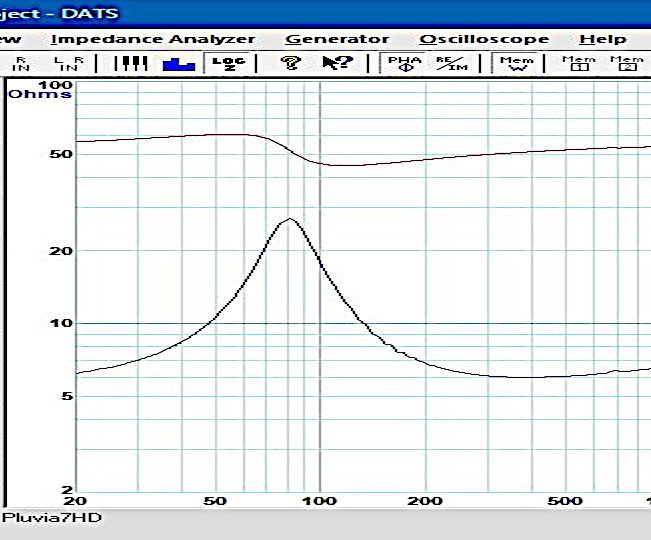Viewport: 651px width, 540px height.
Task: Open the Impedance Analyzer menu
Action: [153, 39]
